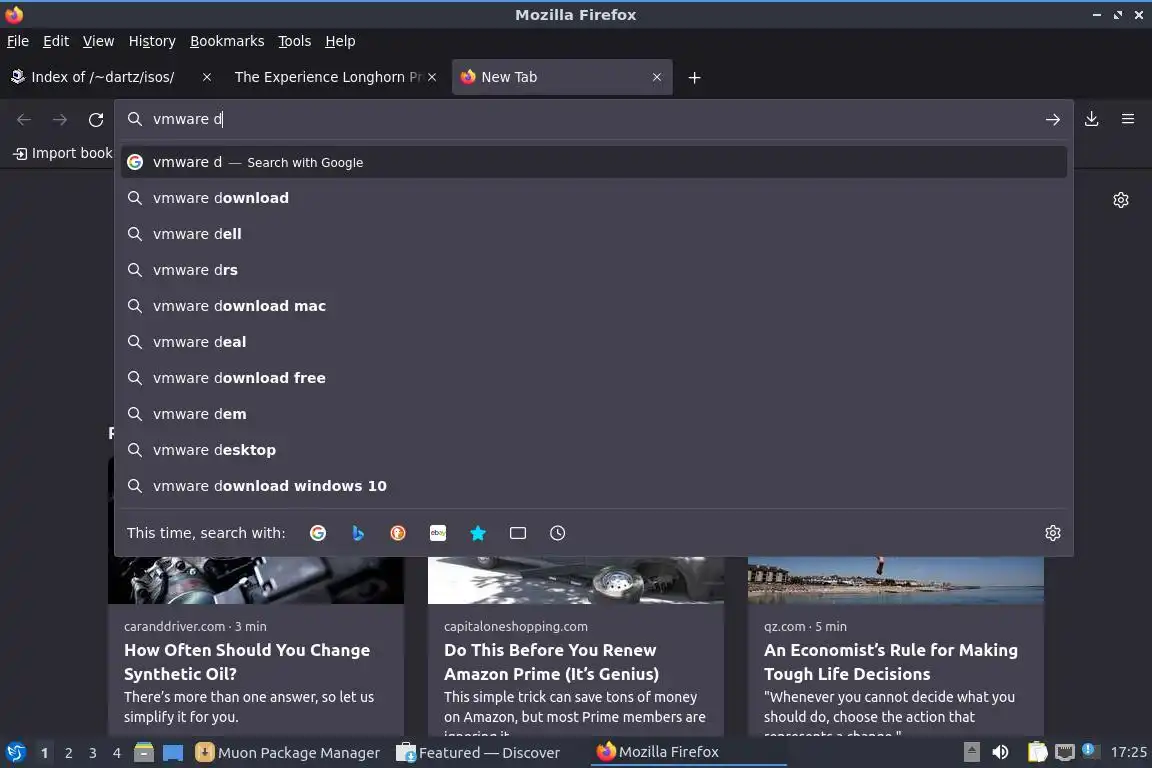Open the file manager icon in the taskbar

[144, 753]
